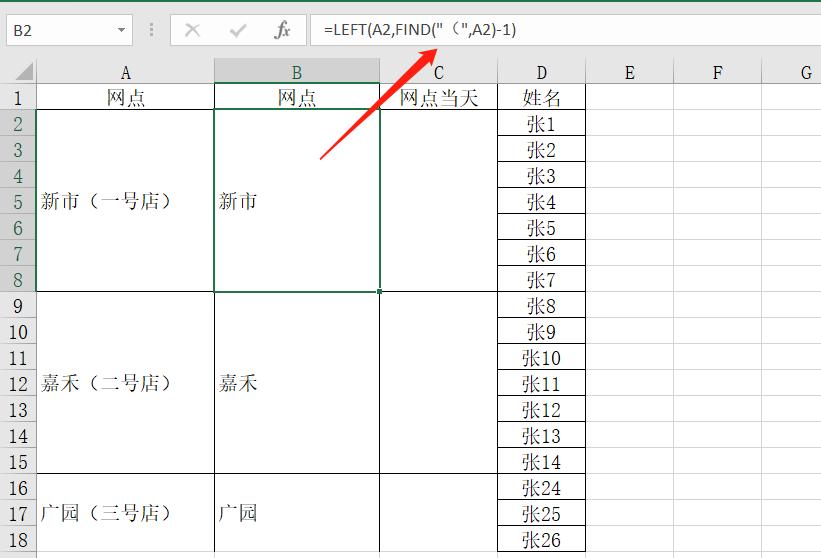Image resolution: width=821 pixels, height=558 pixels.
Task: Click the cell containing 张4
Action: [x=541, y=202]
